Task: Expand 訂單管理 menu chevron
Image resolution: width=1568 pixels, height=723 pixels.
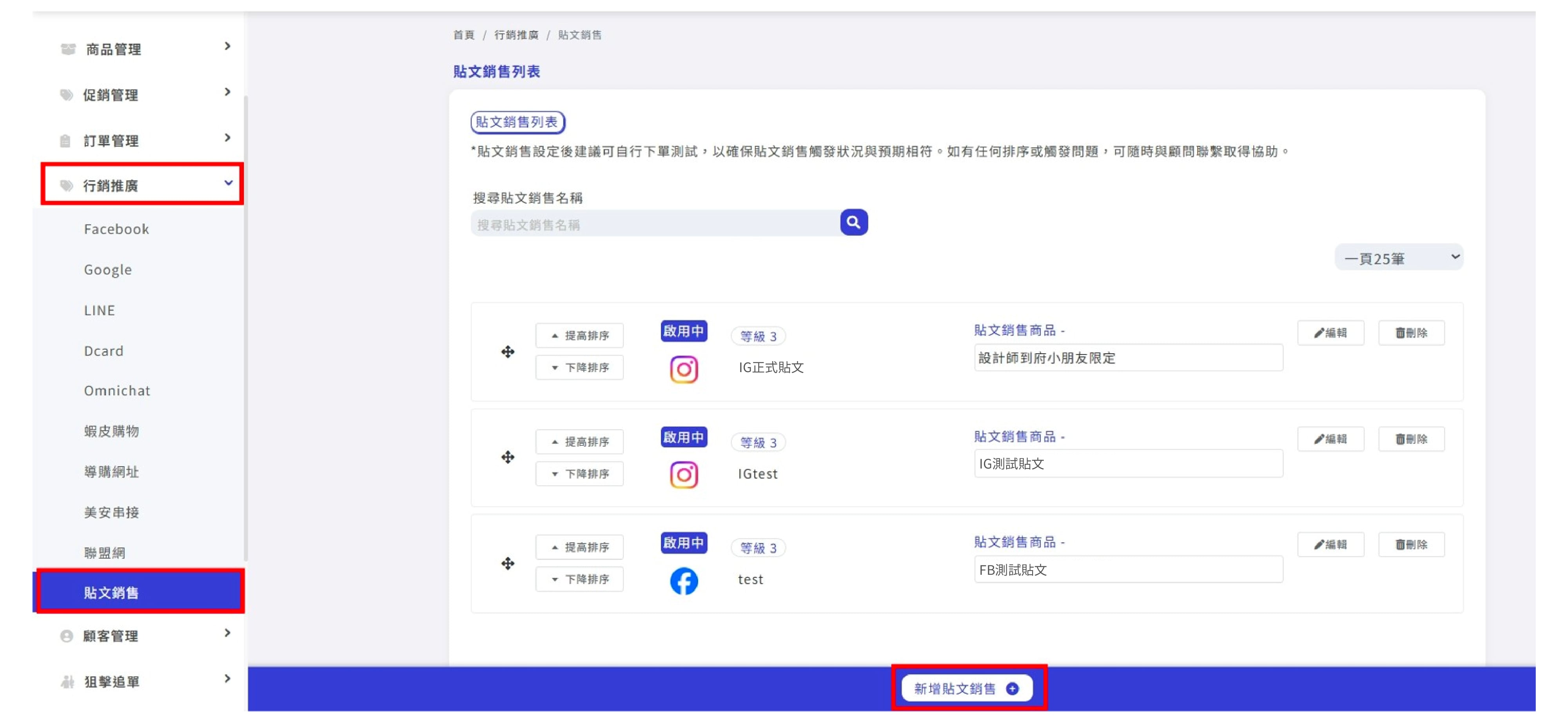Action: pos(228,138)
